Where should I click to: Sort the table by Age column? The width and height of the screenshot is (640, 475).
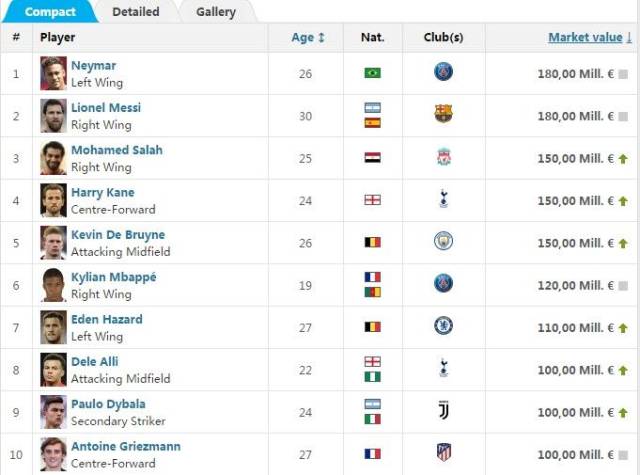coord(307,38)
